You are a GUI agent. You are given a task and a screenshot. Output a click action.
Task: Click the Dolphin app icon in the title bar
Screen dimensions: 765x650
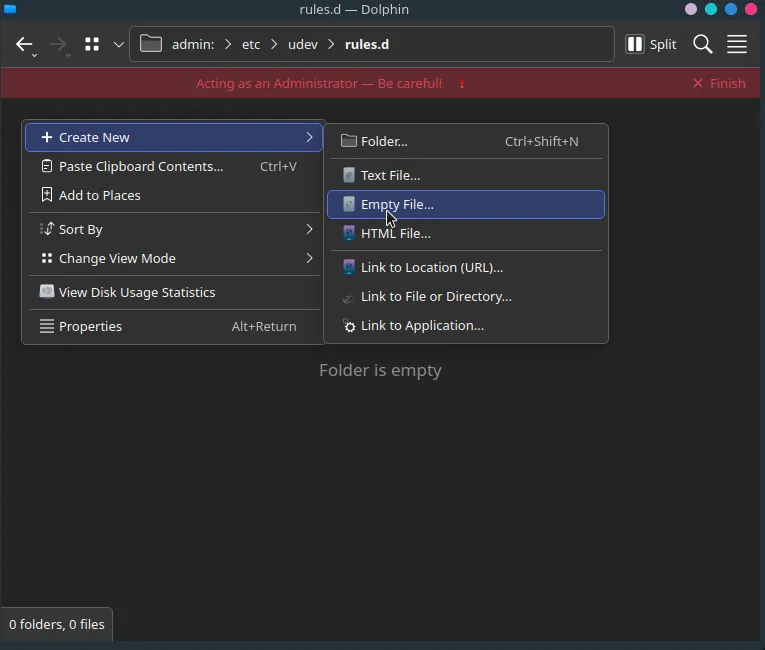point(10,9)
